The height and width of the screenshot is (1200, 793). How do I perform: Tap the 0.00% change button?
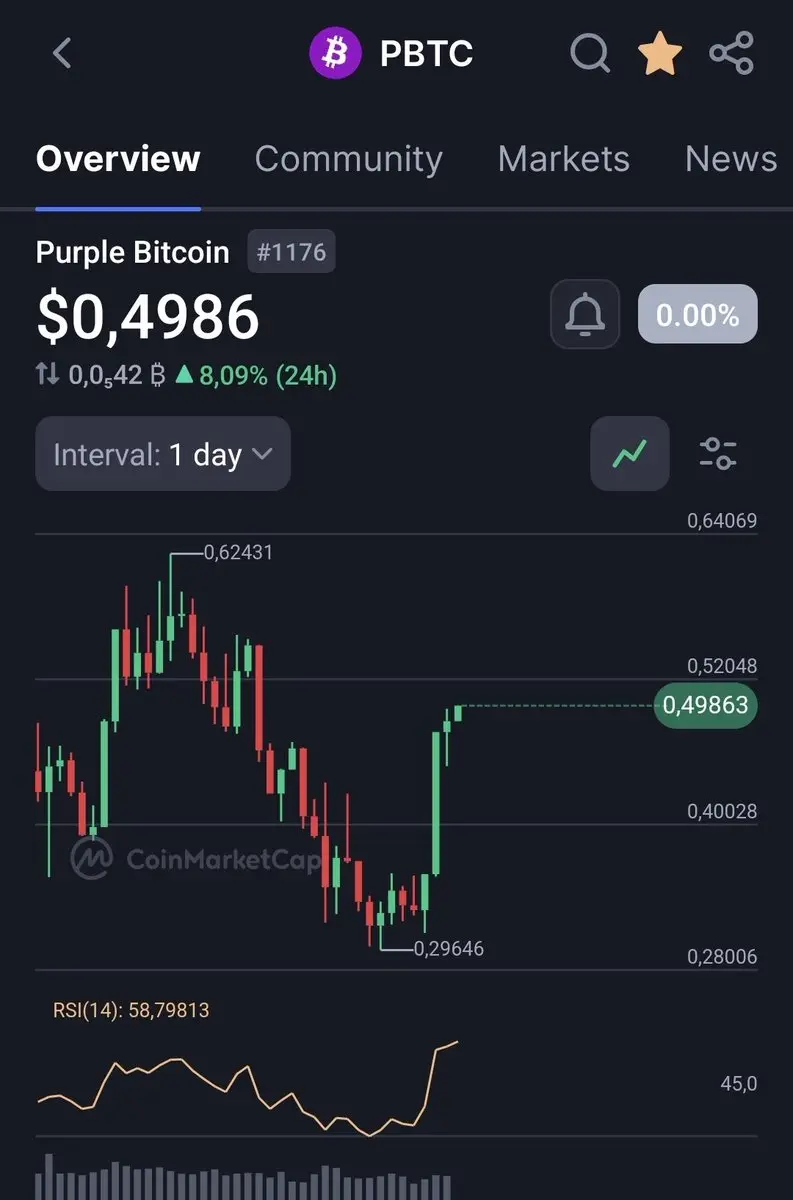697,315
